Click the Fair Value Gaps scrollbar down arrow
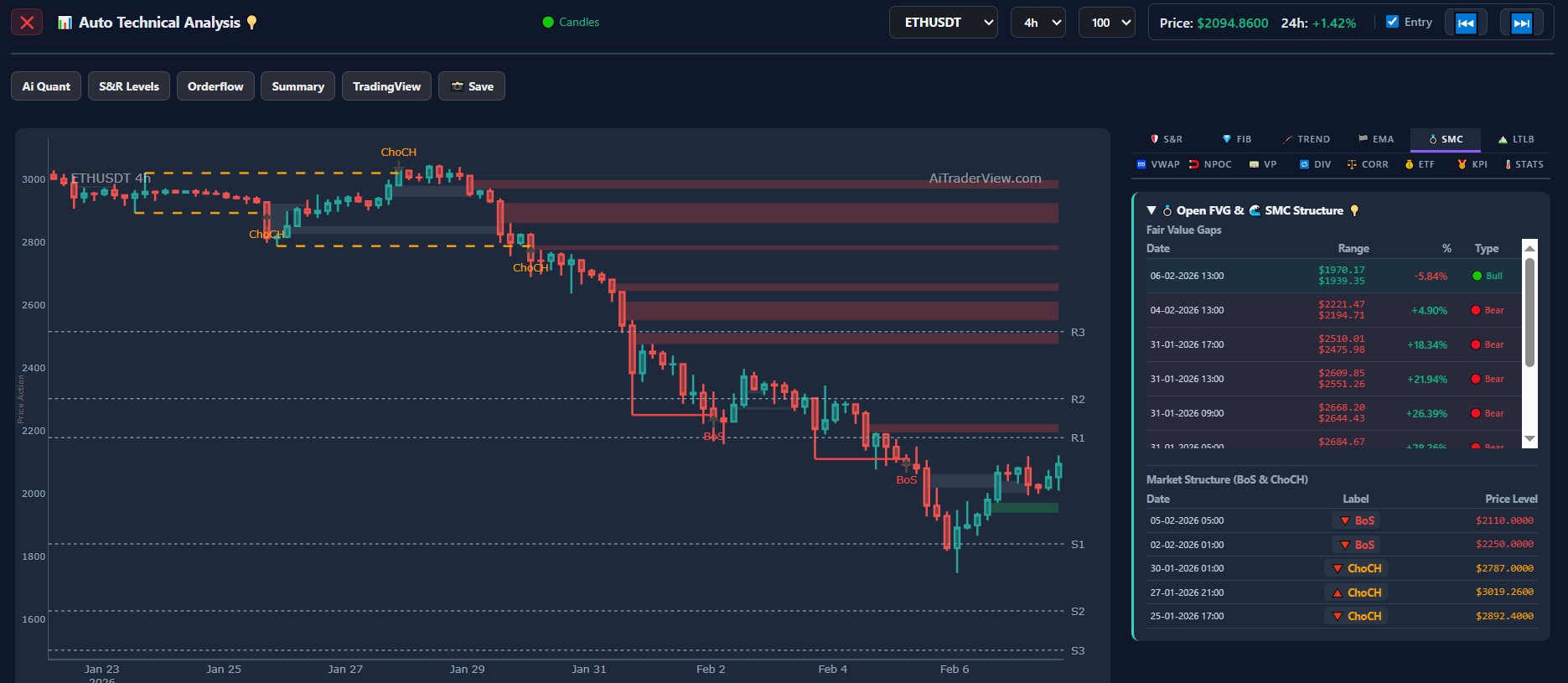Screen dimensions: 1568x683 tap(1529, 439)
